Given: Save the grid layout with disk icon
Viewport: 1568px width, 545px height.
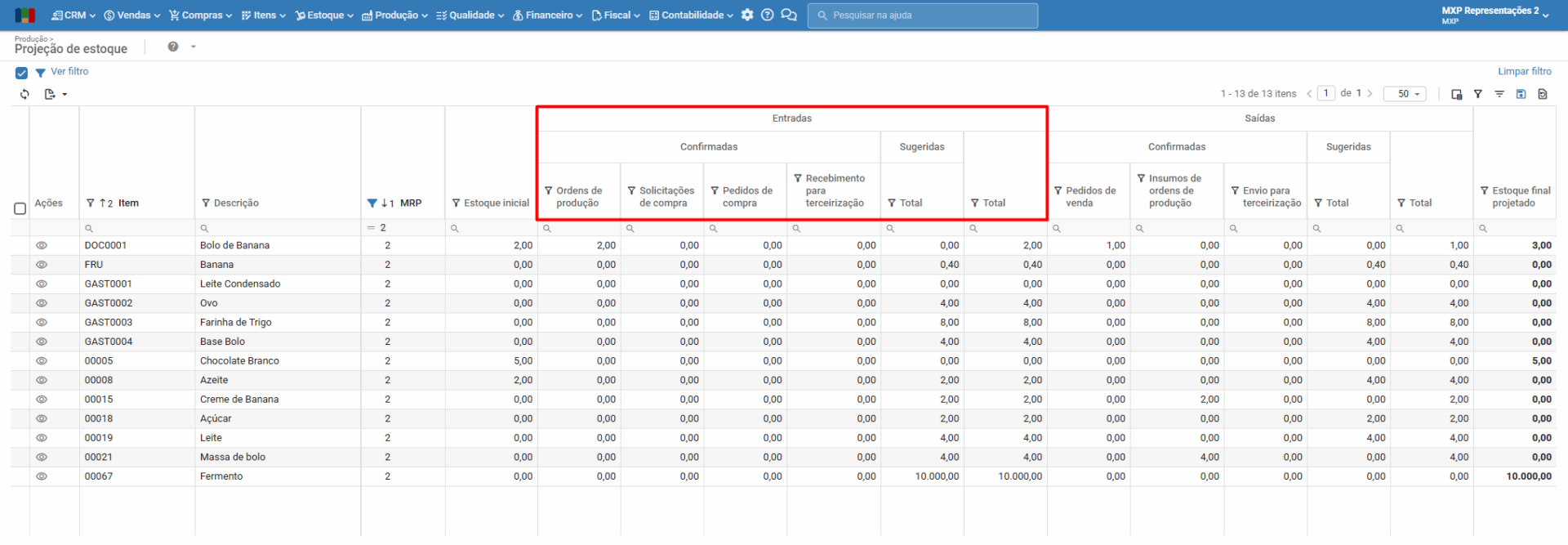Looking at the screenshot, I should coord(1521,94).
